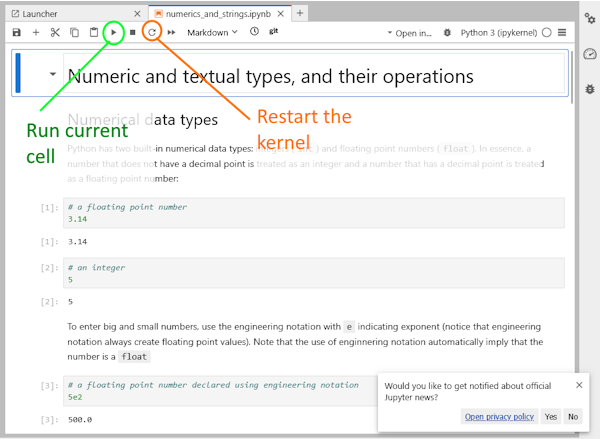Open the Markdown cell type dropdown
600x440 pixels.
click(212, 33)
